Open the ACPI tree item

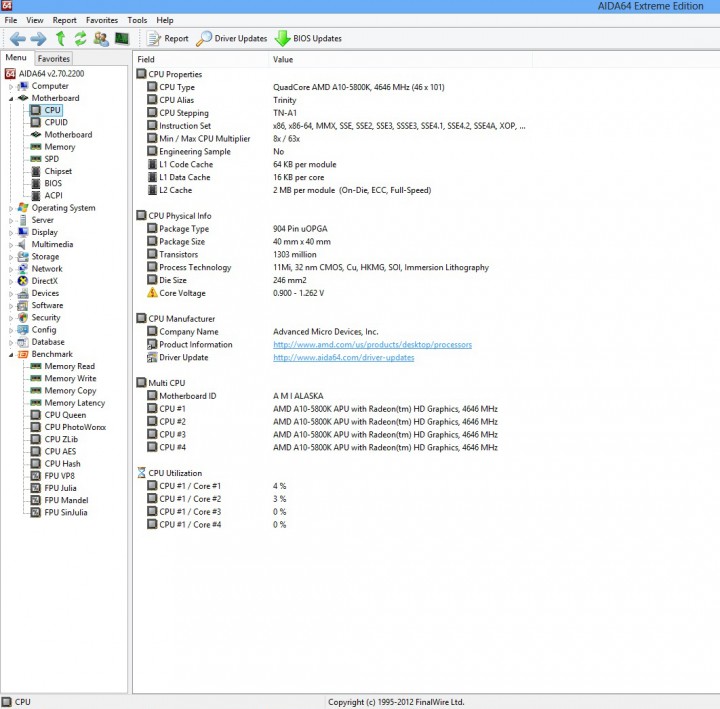click(x=47, y=196)
